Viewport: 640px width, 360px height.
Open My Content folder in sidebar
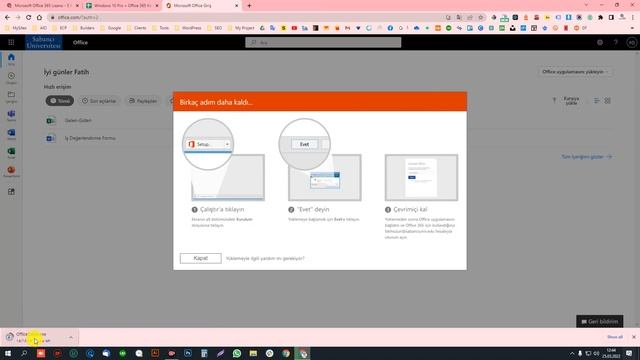pos(11,96)
